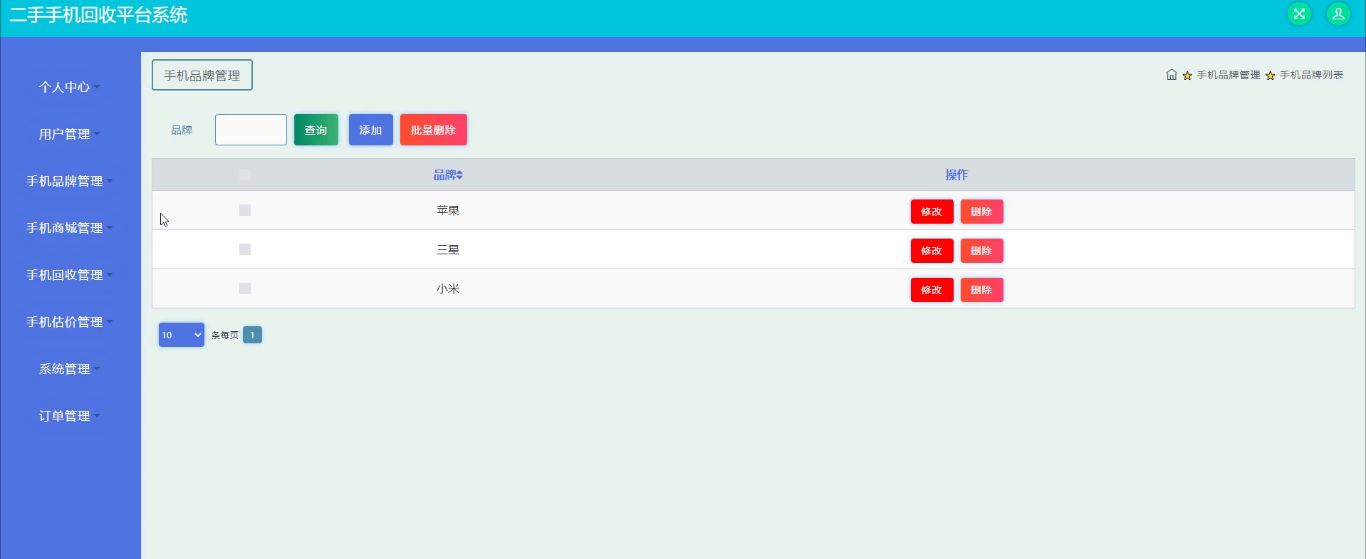The image size is (1366, 559).
Task: Click 删除 for the 三星 brand
Action: coord(982,250)
